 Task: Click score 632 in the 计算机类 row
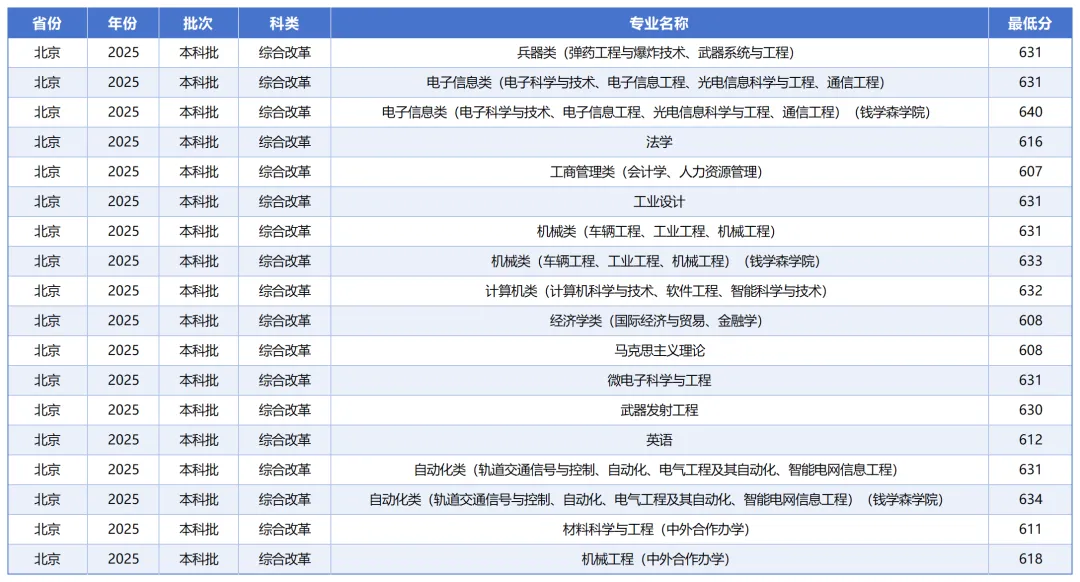click(1030, 291)
